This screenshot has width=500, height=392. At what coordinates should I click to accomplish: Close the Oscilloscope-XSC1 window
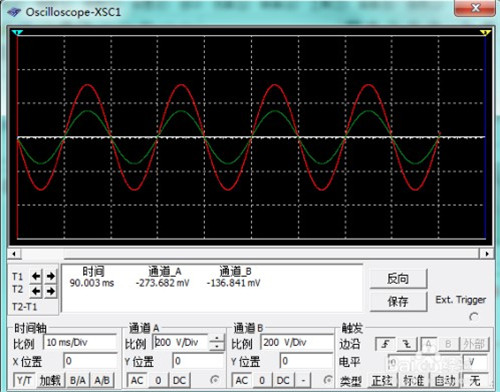(475, 8)
